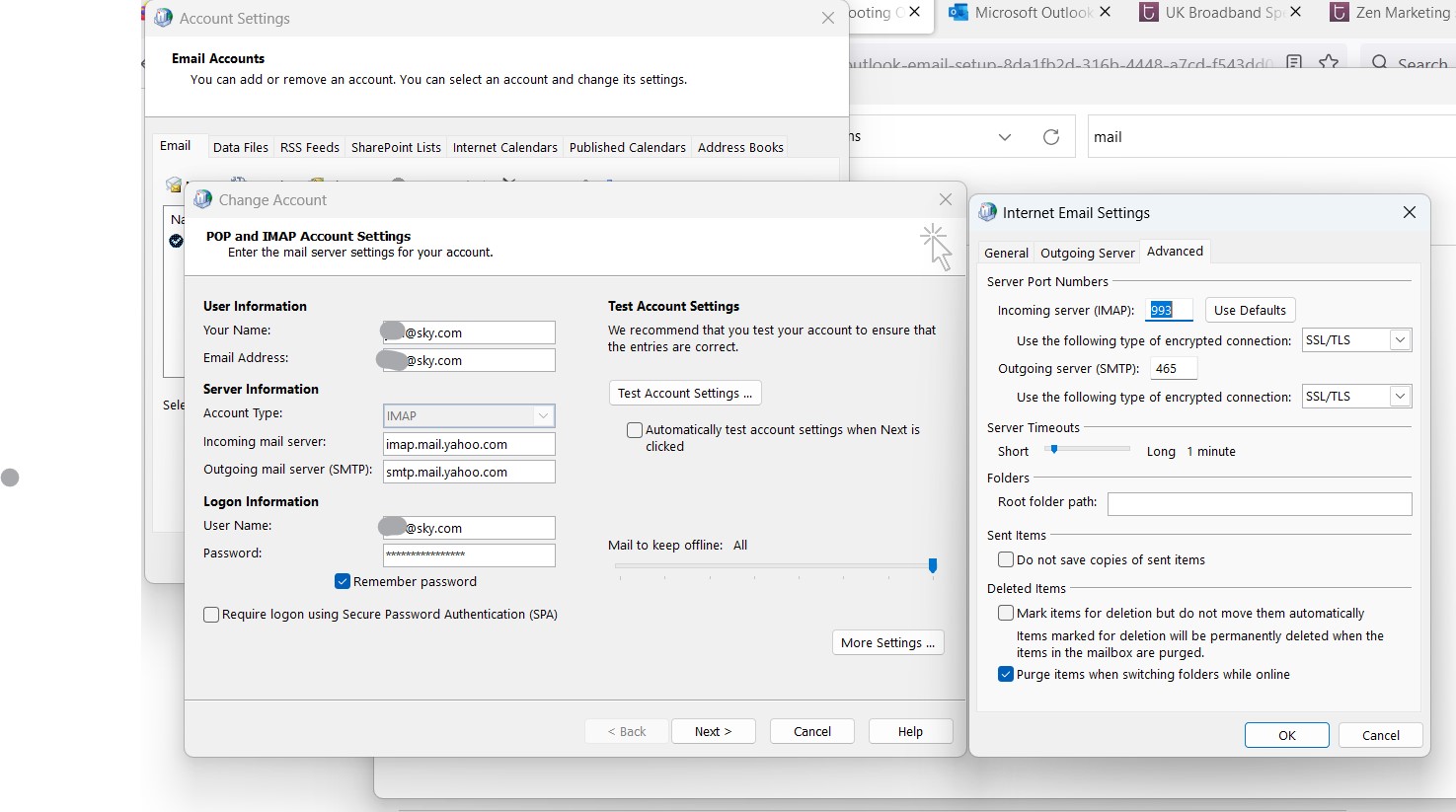Uncheck Remember password
1456x812 pixels.
pyautogui.click(x=343, y=581)
